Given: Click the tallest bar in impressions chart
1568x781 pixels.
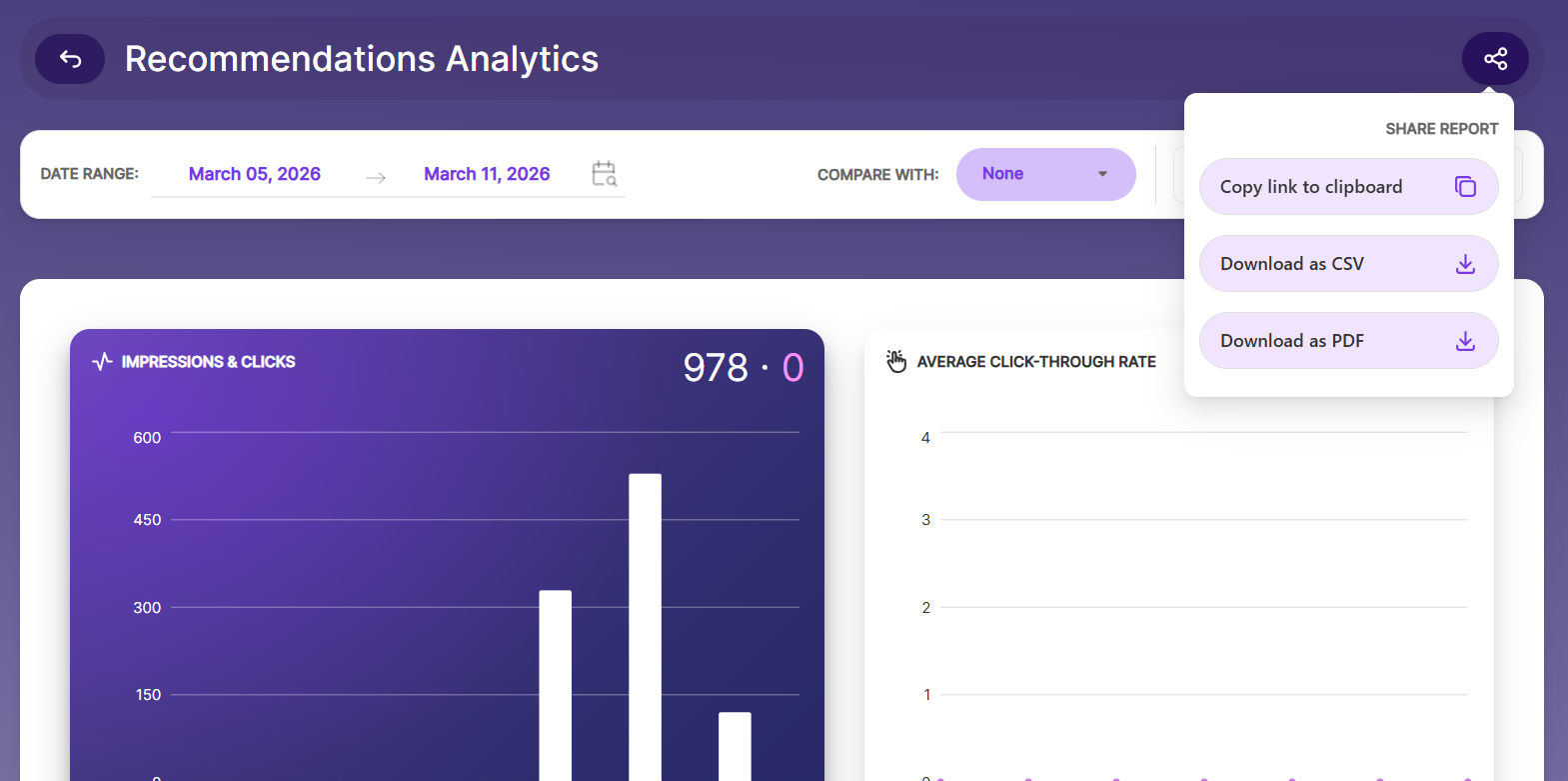Looking at the screenshot, I should tap(645, 627).
